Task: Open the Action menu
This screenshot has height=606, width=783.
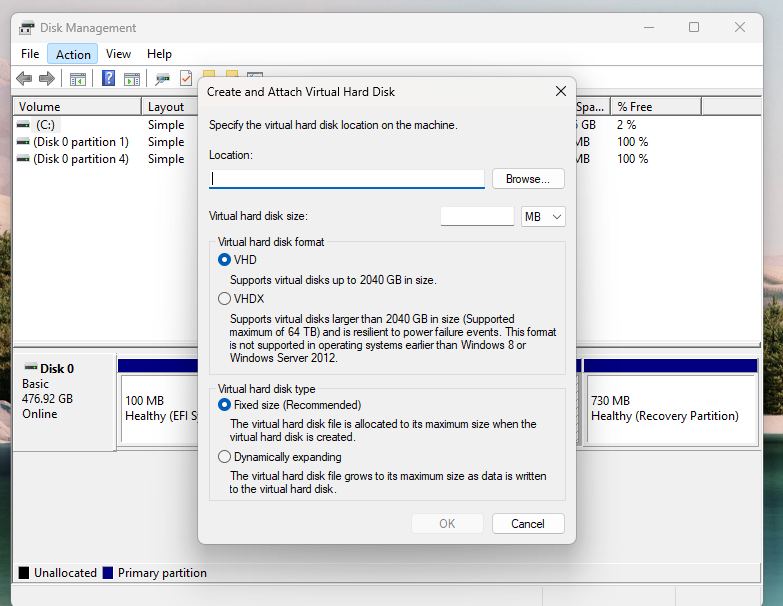Action: pos(73,54)
